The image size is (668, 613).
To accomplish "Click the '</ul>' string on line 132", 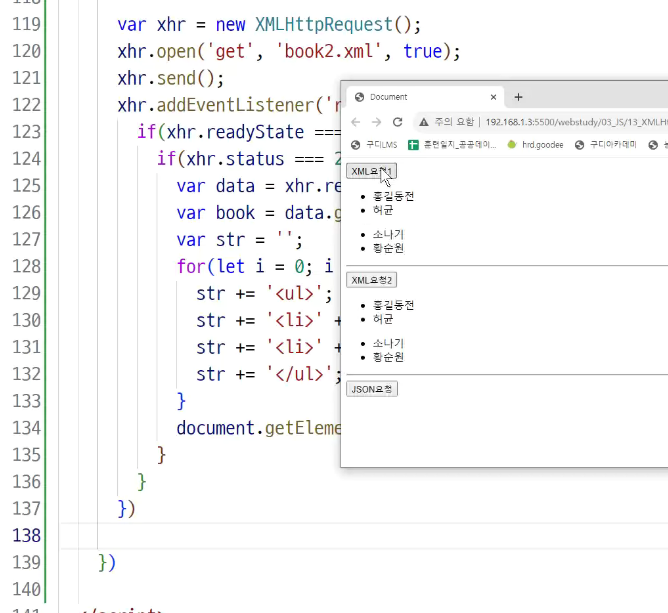I will coord(300,374).
